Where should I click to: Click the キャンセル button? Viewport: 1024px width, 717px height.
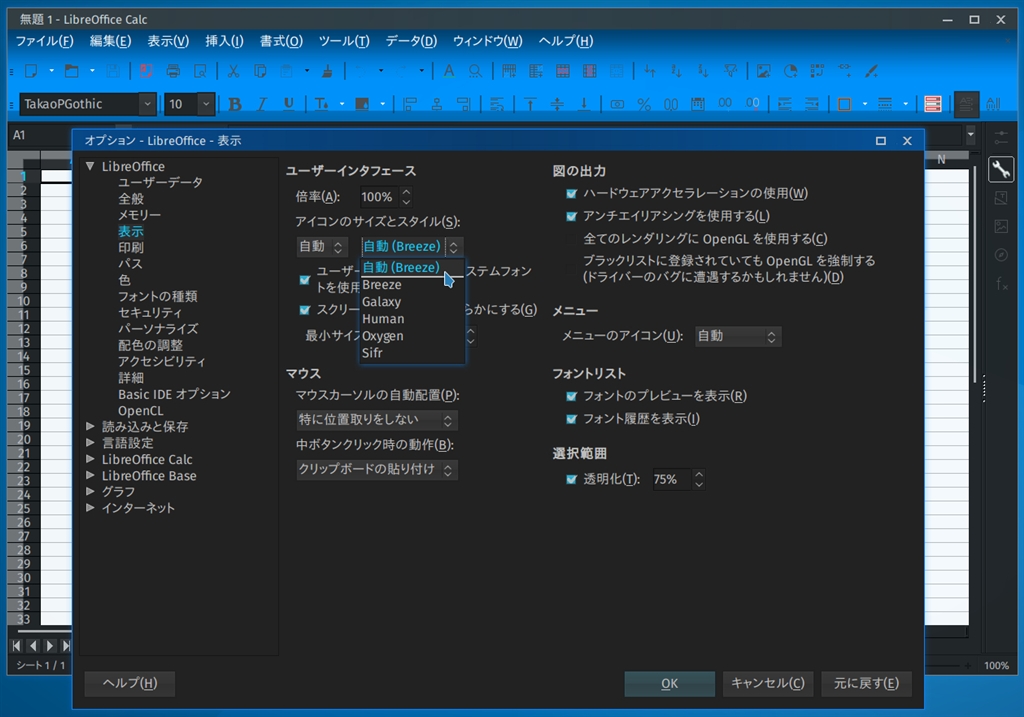pos(768,684)
